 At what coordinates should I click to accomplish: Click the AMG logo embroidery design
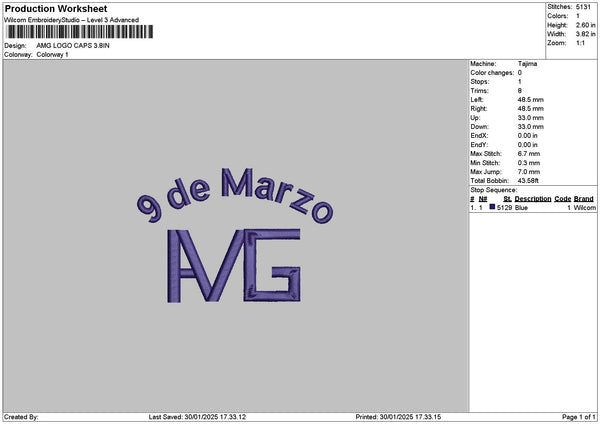[x=234, y=266]
